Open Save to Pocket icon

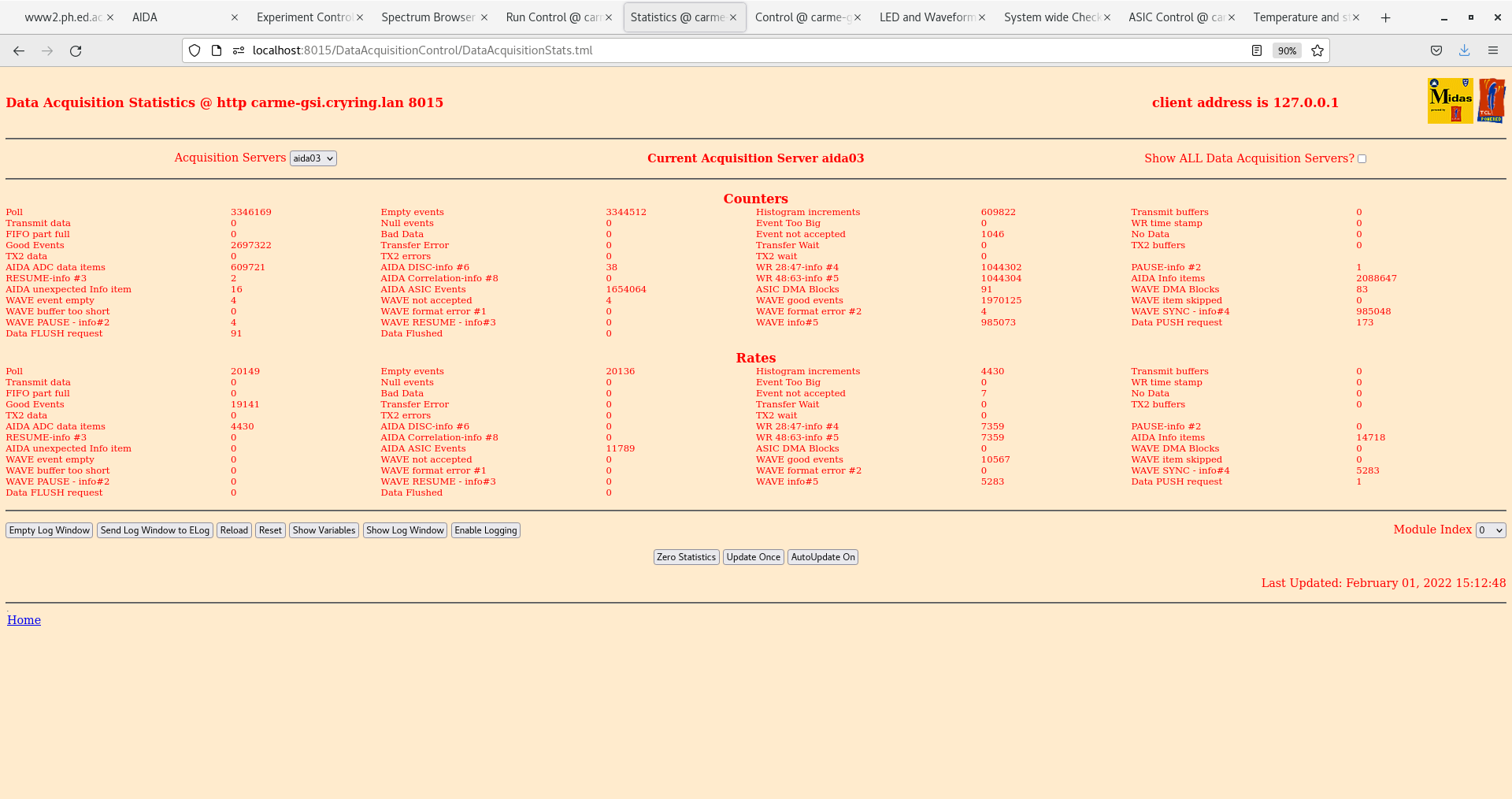(x=1436, y=50)
